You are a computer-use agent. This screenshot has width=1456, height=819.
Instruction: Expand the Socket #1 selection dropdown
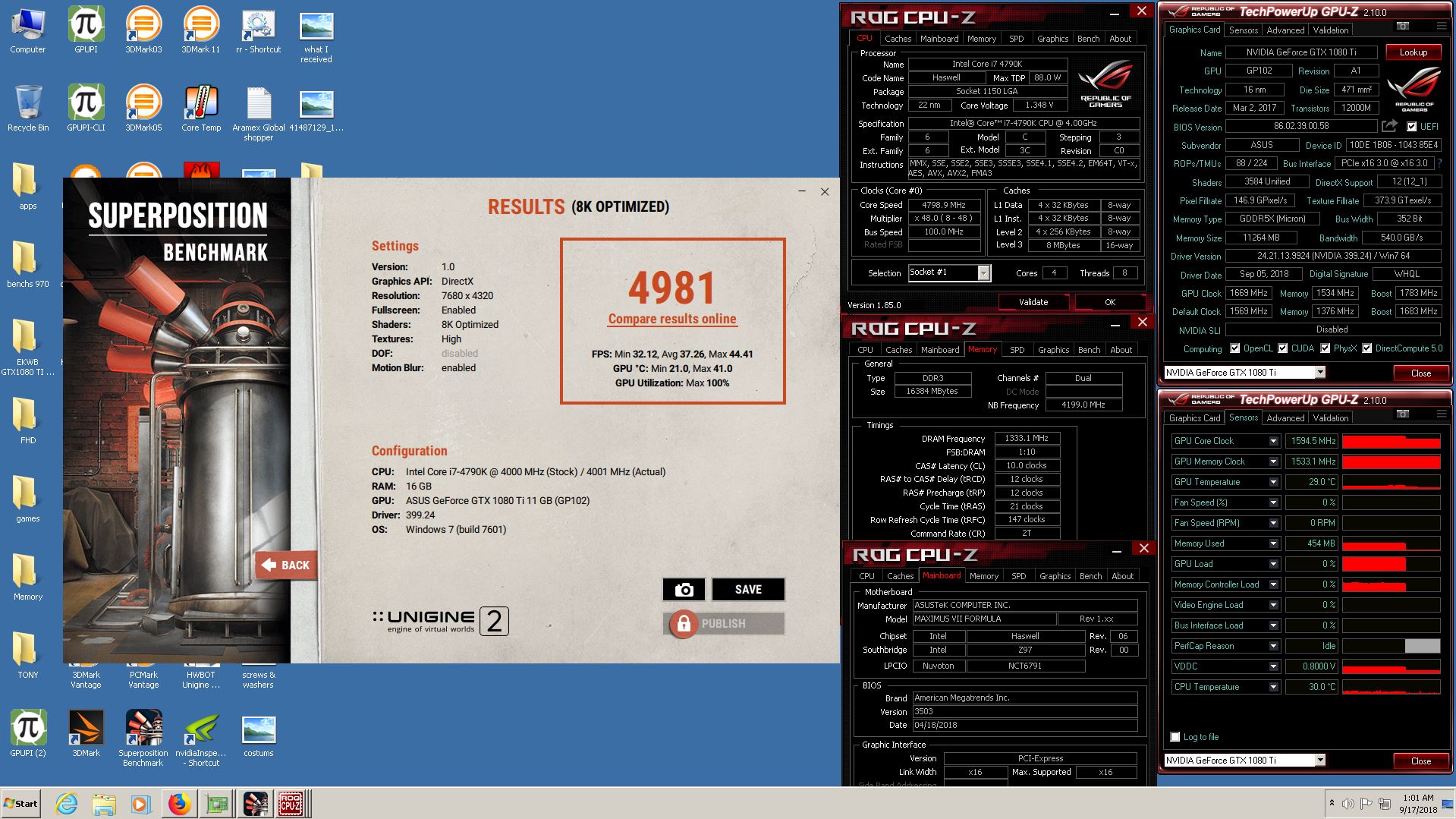[x=983, y=272]
